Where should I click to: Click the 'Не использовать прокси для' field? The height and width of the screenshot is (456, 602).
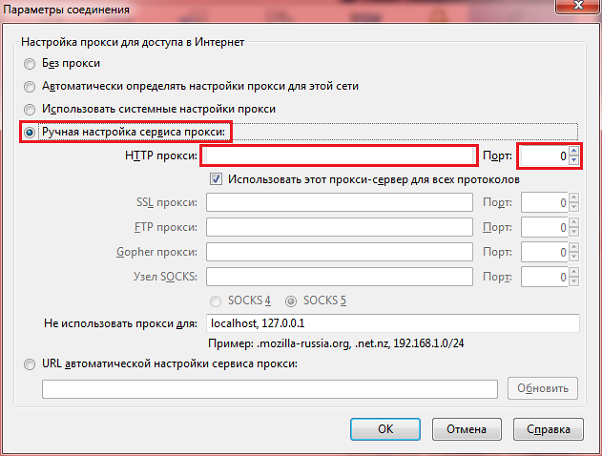click(393, 323)
